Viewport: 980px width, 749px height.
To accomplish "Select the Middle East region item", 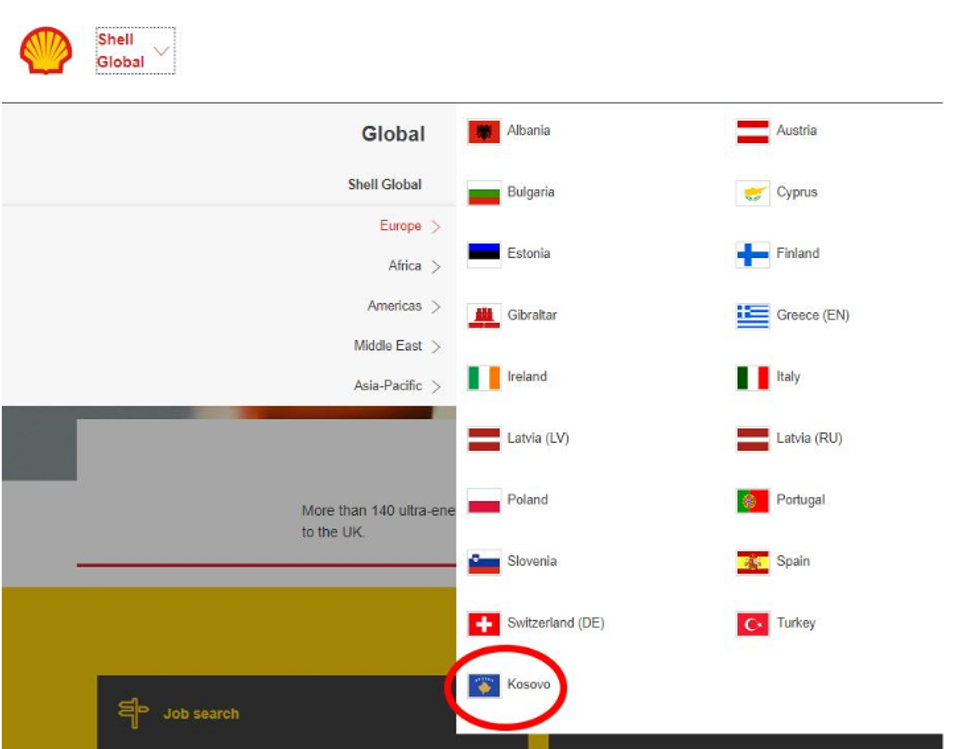I will [x=397, y=346].
